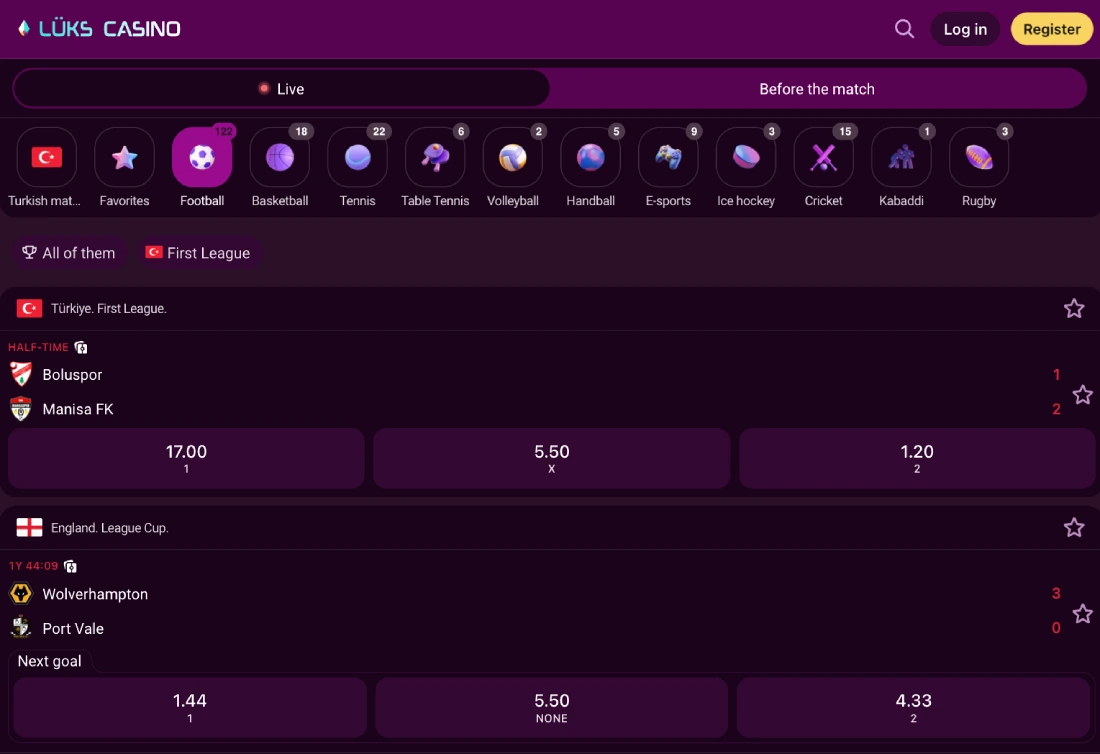This screenshot has width=1100, height=754.
Task: Bet on Manisa FK win at 1.20
Action: point(917,458)
